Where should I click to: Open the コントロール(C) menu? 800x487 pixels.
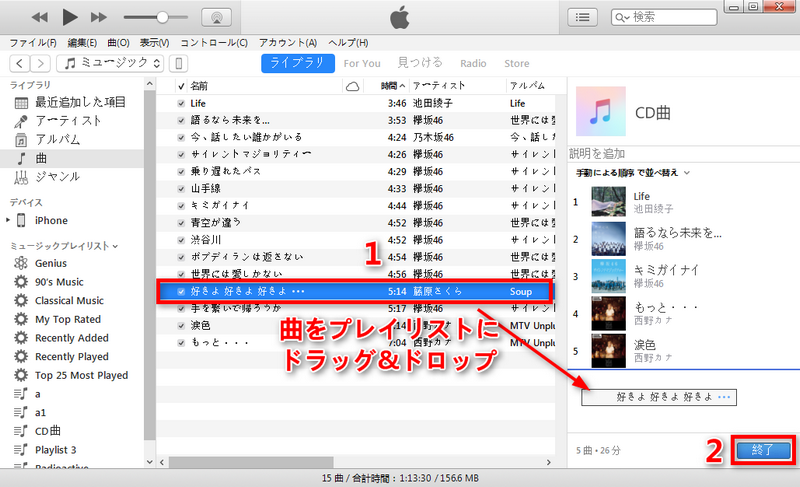(x=214, y=43)
